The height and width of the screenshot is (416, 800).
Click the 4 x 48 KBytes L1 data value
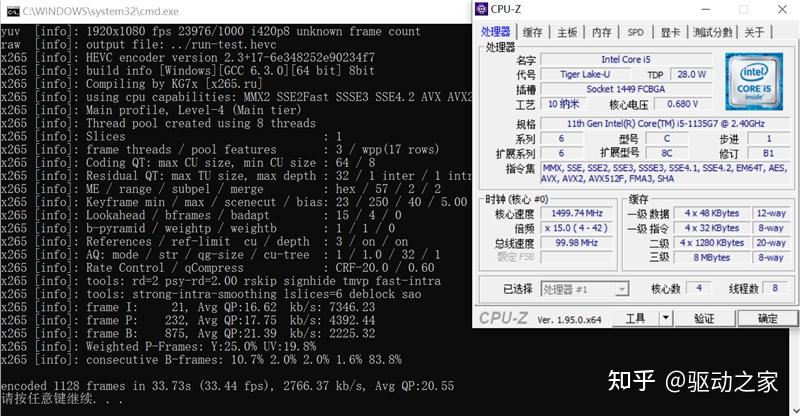click(x=712, y=213)
